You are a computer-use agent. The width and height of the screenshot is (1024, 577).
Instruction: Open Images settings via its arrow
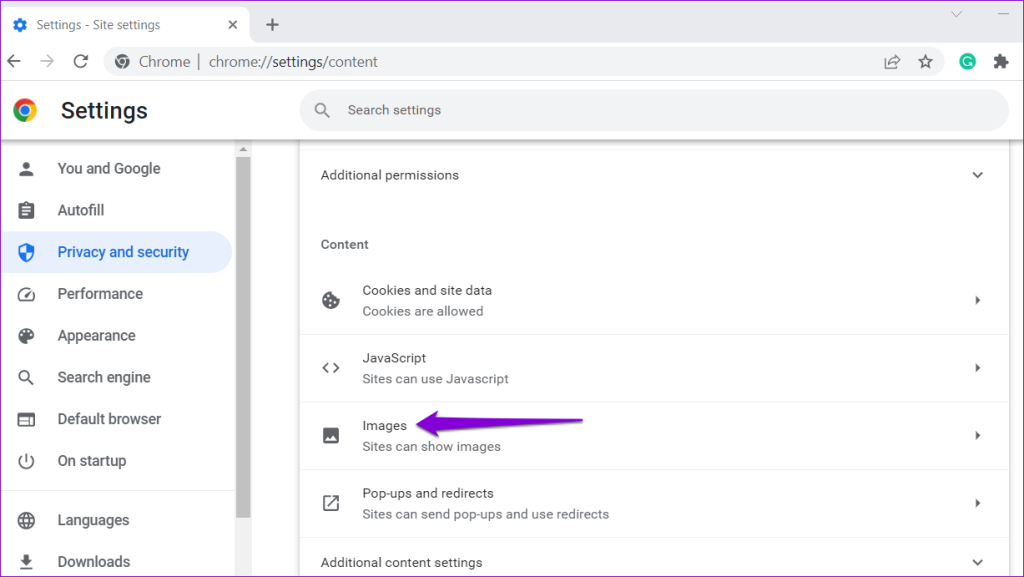[x=978, y=435]
